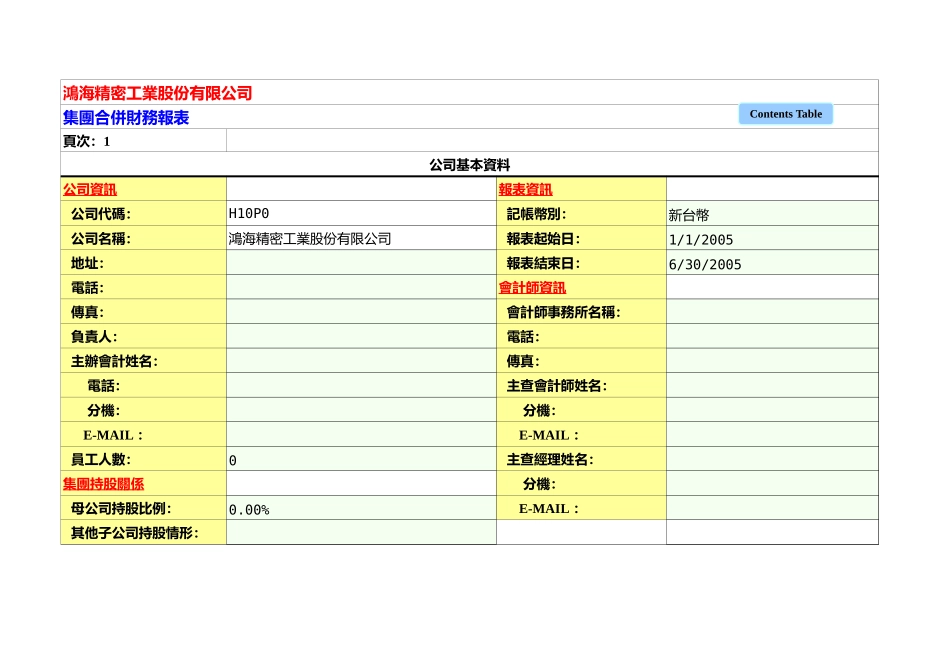Viewport: 950px width, 672px height.
Task: Select the 主辦會計姓名 label
Action: (x=114, y=361)
